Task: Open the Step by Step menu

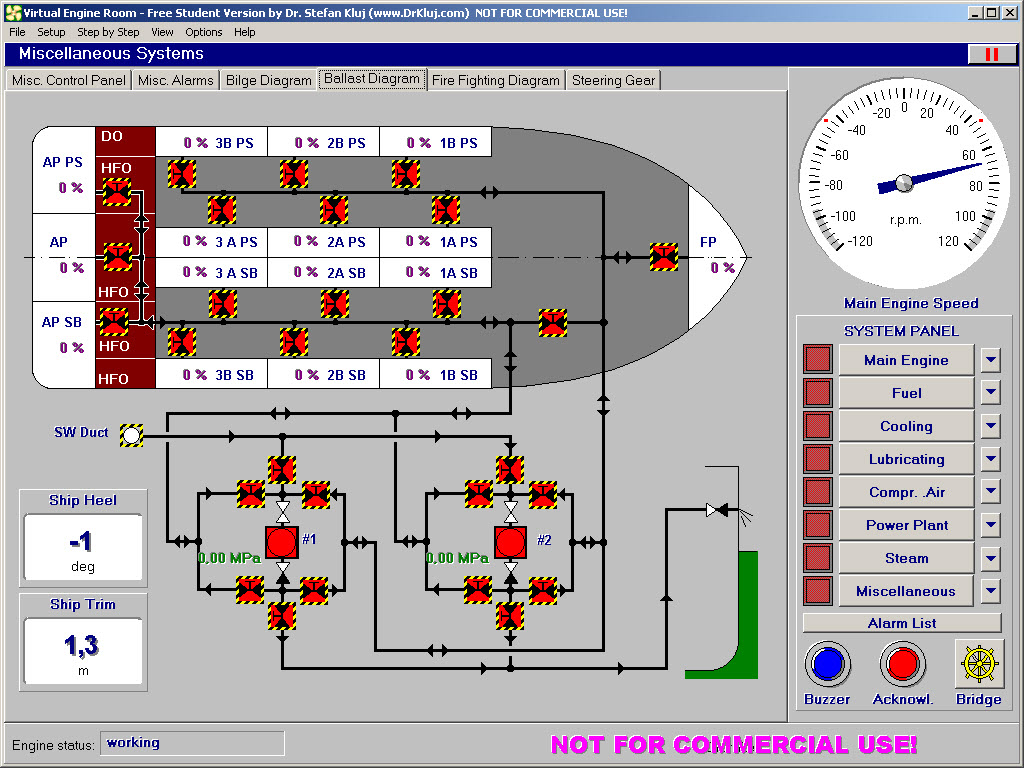Action: [x=108, y=32]
